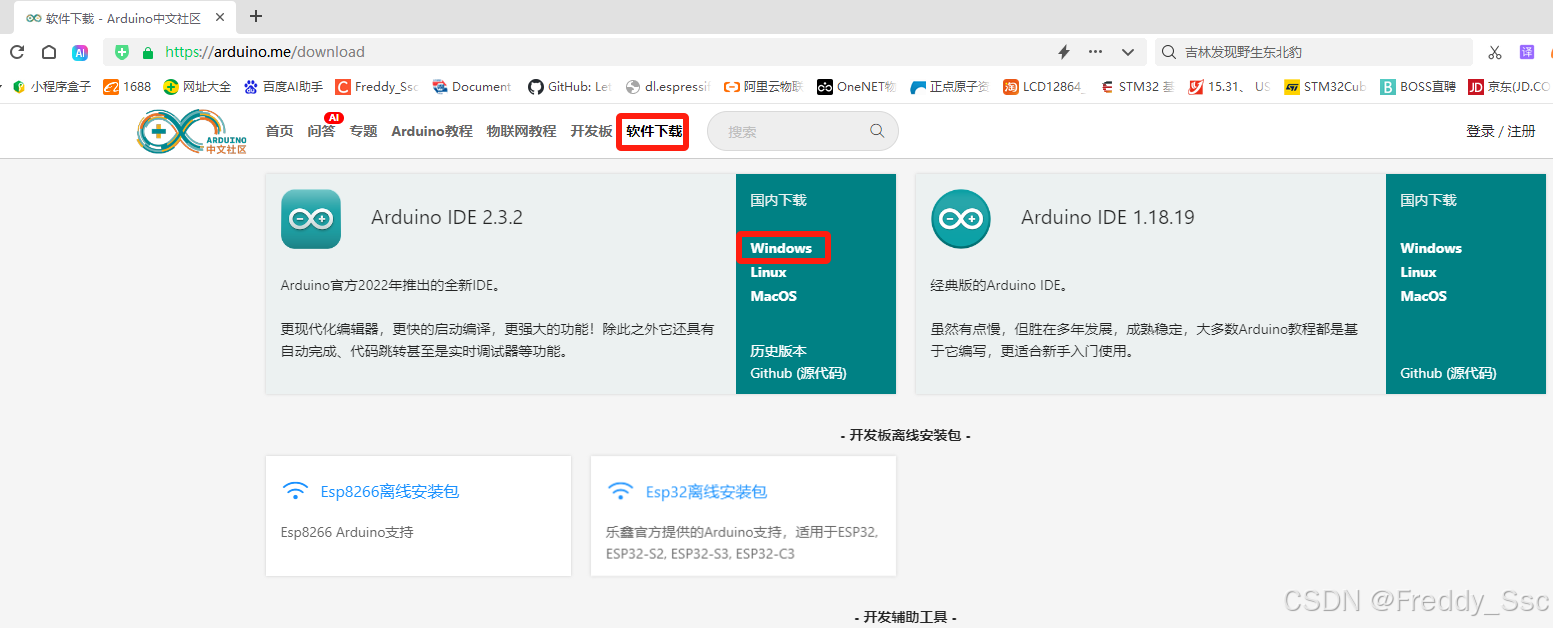
Task: Click the scissors screenshot icon near search bar
Action: (1493, 51)
